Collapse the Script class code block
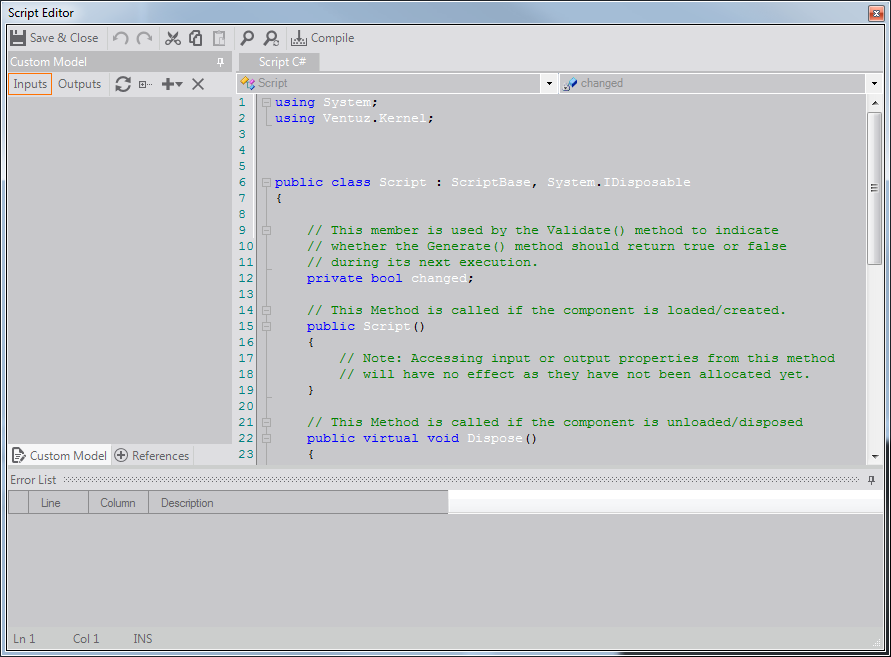 click(266, 182)
